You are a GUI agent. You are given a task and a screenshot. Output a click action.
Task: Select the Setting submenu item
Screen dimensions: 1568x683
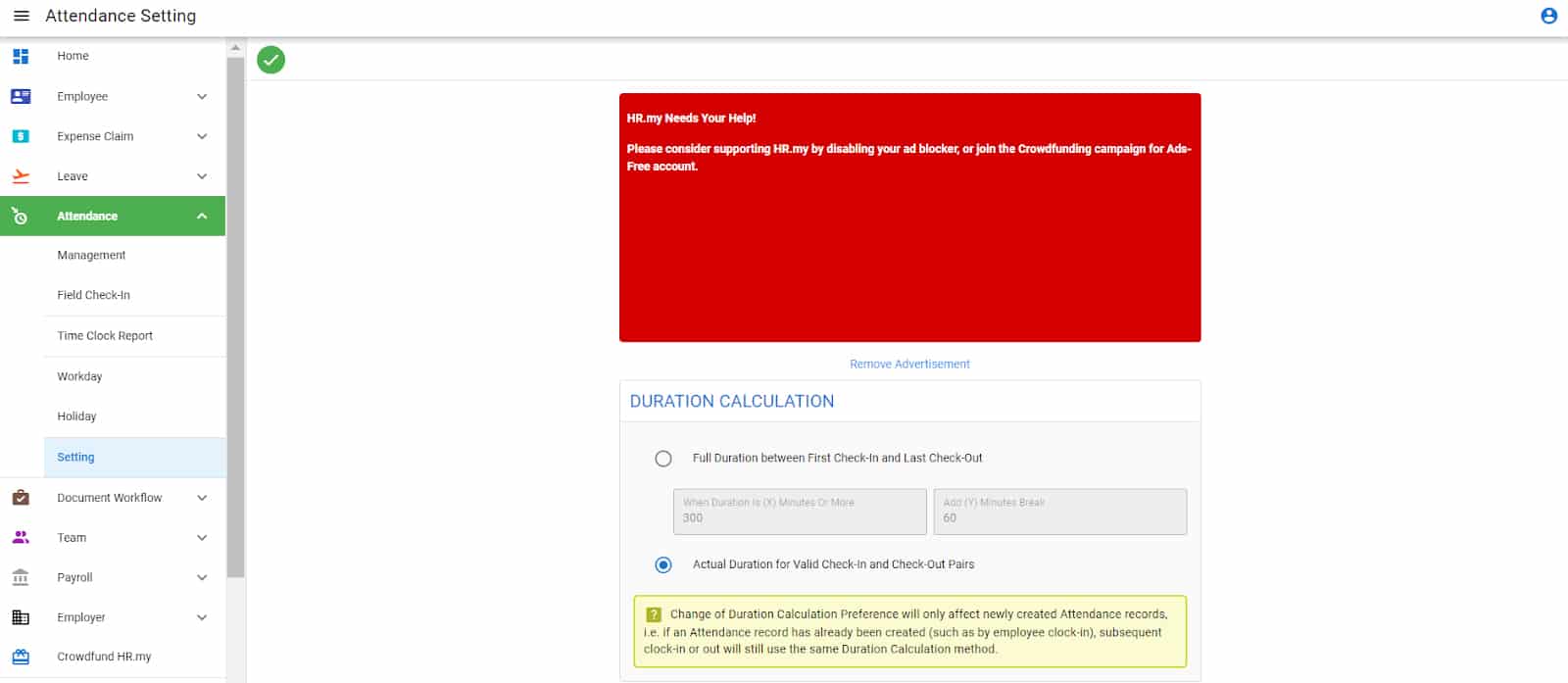pos(134,458)
